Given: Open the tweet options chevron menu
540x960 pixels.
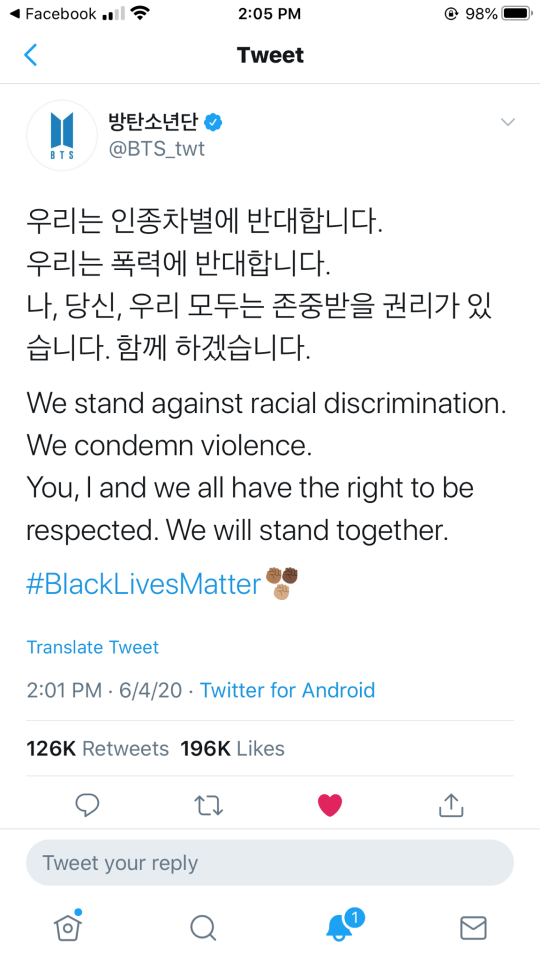Looking at the screenshot, I should tap(508, 122).
